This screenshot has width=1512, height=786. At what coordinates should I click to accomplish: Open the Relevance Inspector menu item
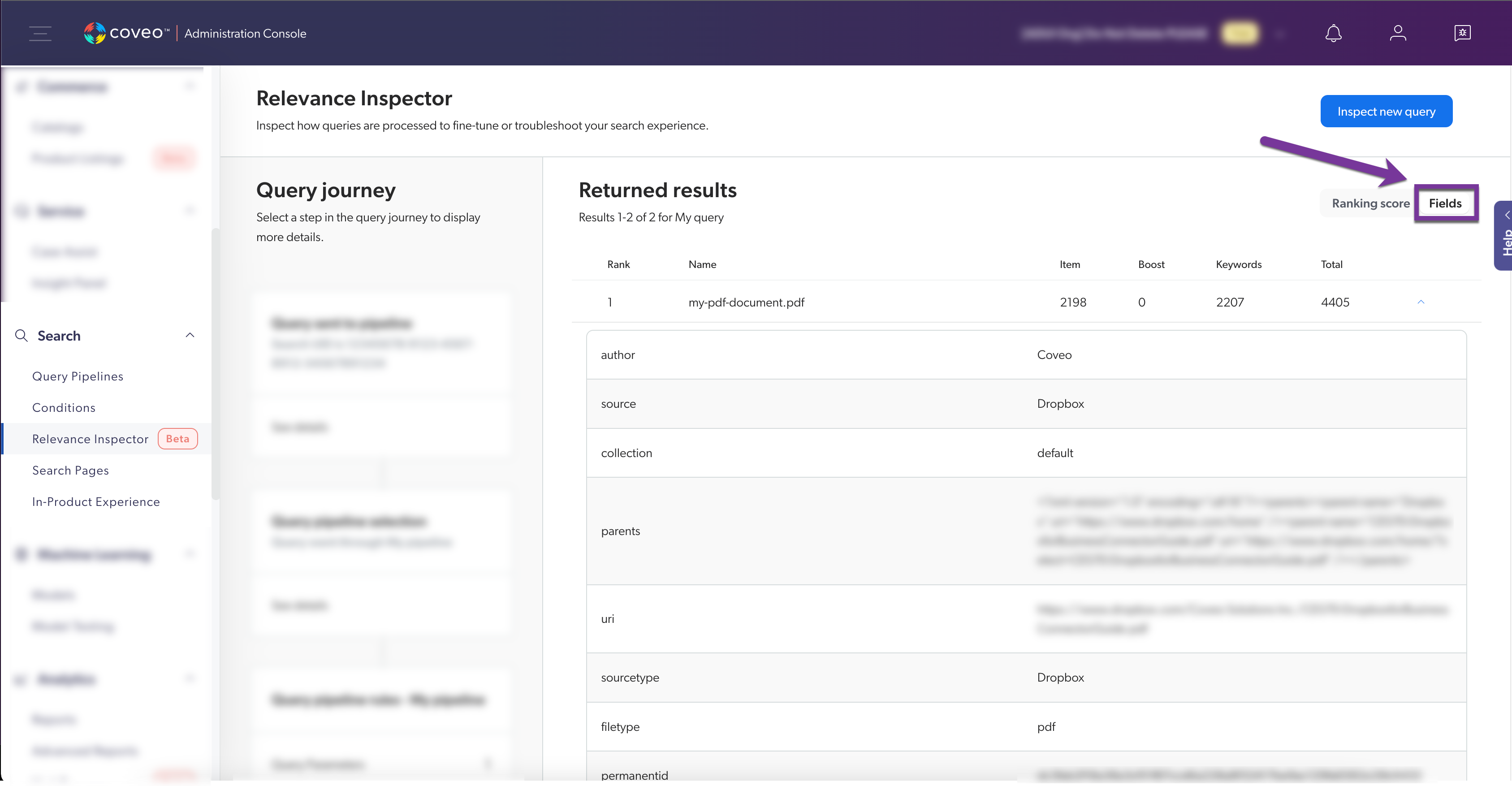click(x=90, y=438)
